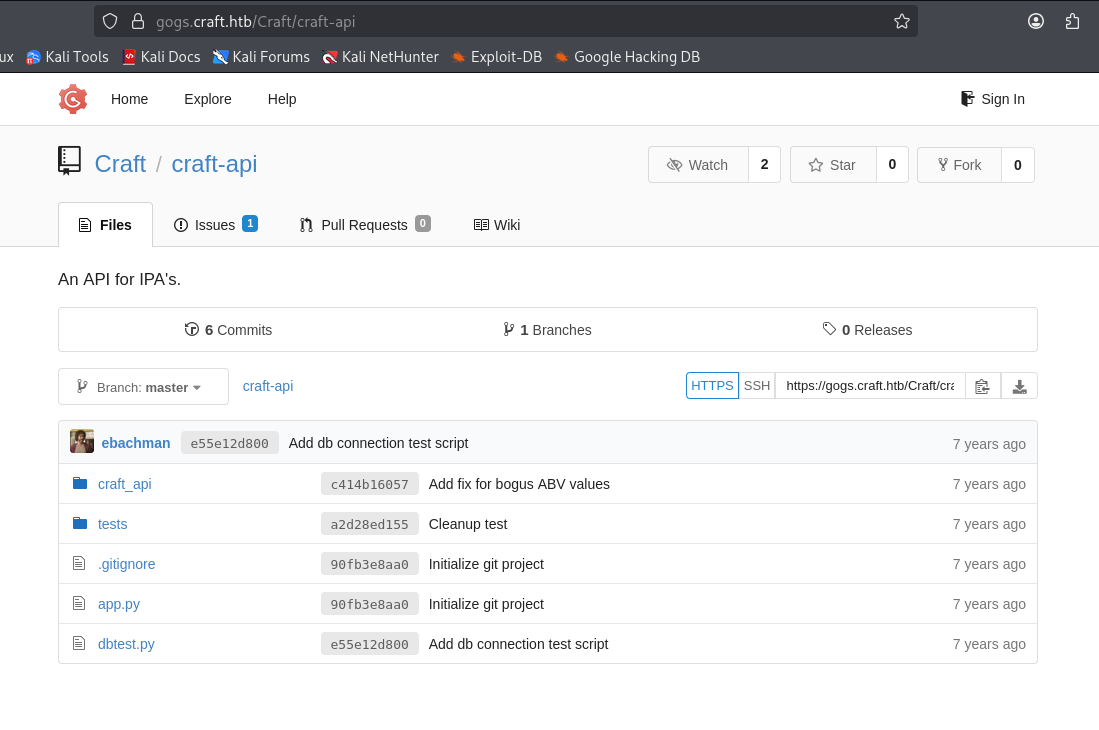This screenshot has width=1099, height=730.
Task: Open Explore in top navigation
Action: (x=207, y=99)
